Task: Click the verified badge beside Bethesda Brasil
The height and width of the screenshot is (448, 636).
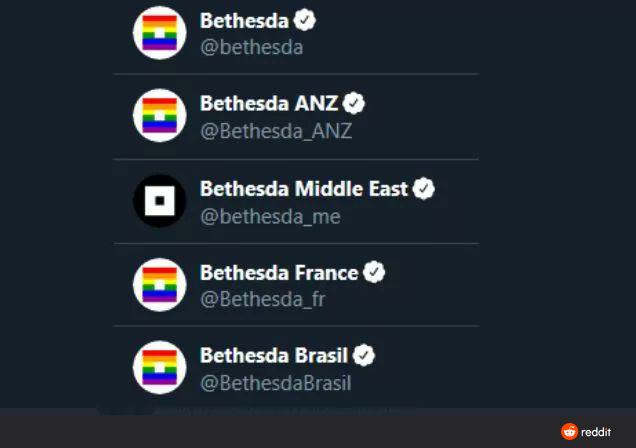Action: tap(363, 355)
